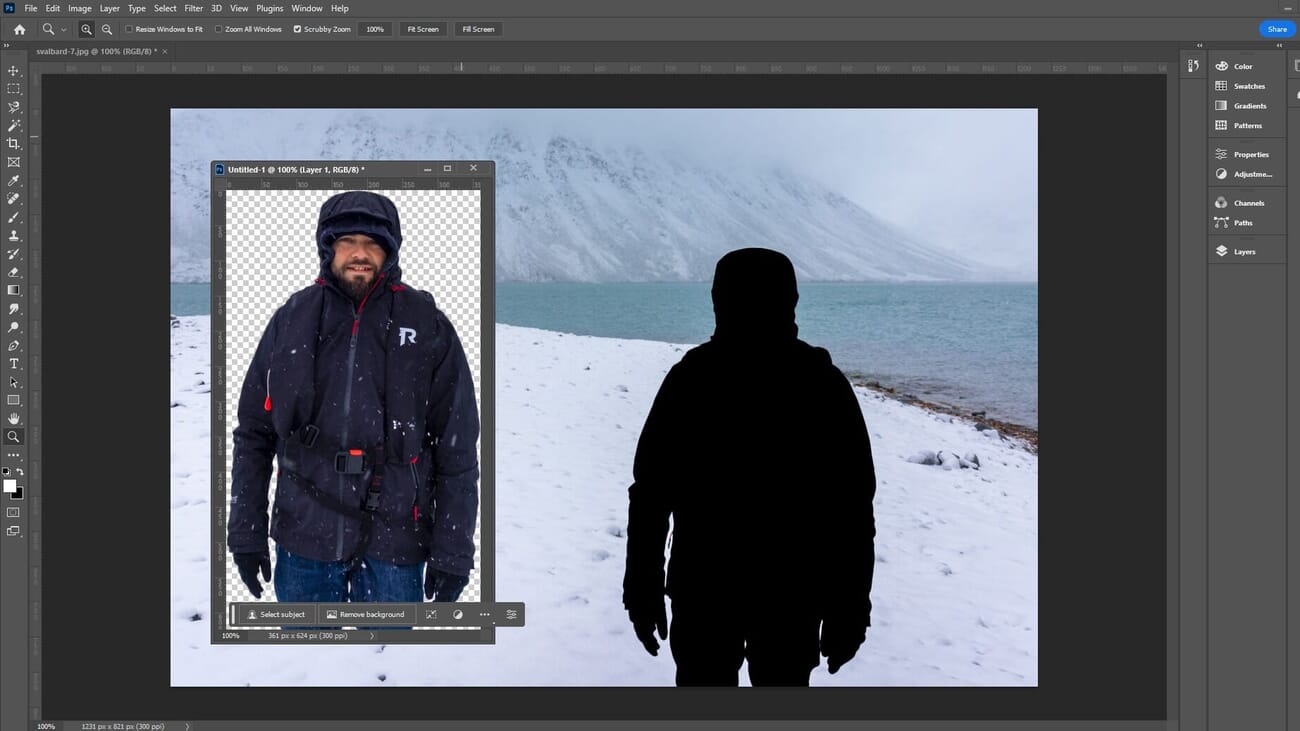1300x731 pixels.
Task: Open more options in the contextual taskbar
Action: 484,614
